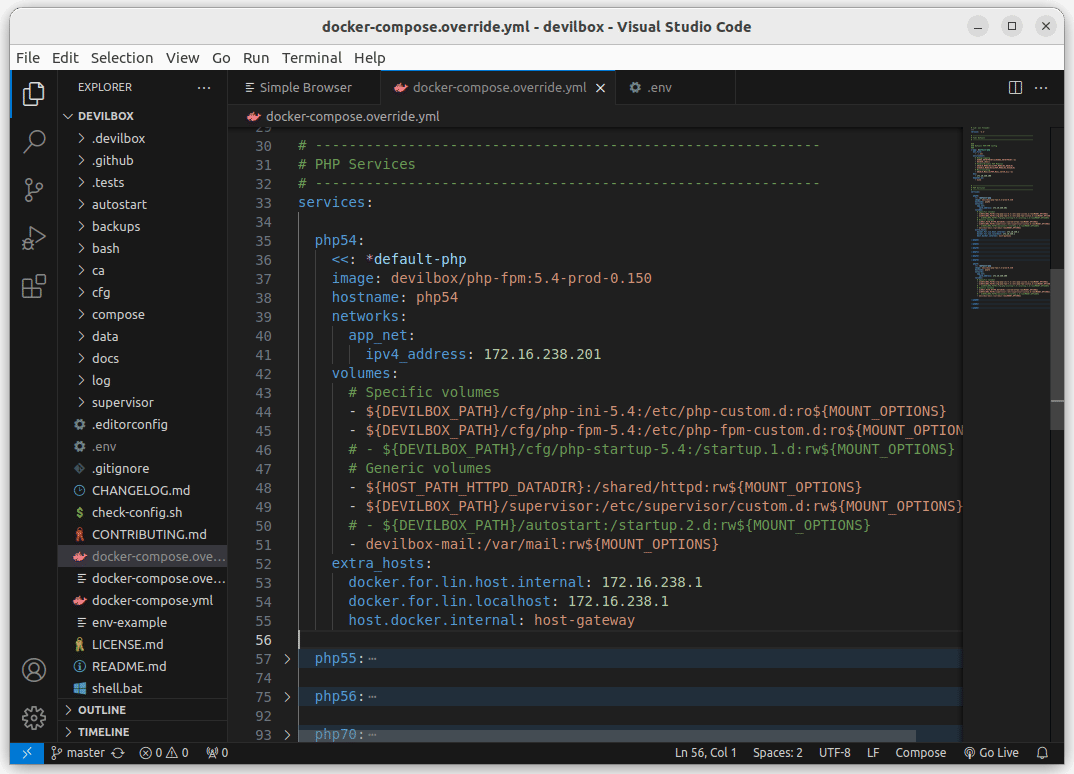Viewport: 1074px width, 774px height.
Task: Switch git branch from master
Action: (x=85, y=753)
